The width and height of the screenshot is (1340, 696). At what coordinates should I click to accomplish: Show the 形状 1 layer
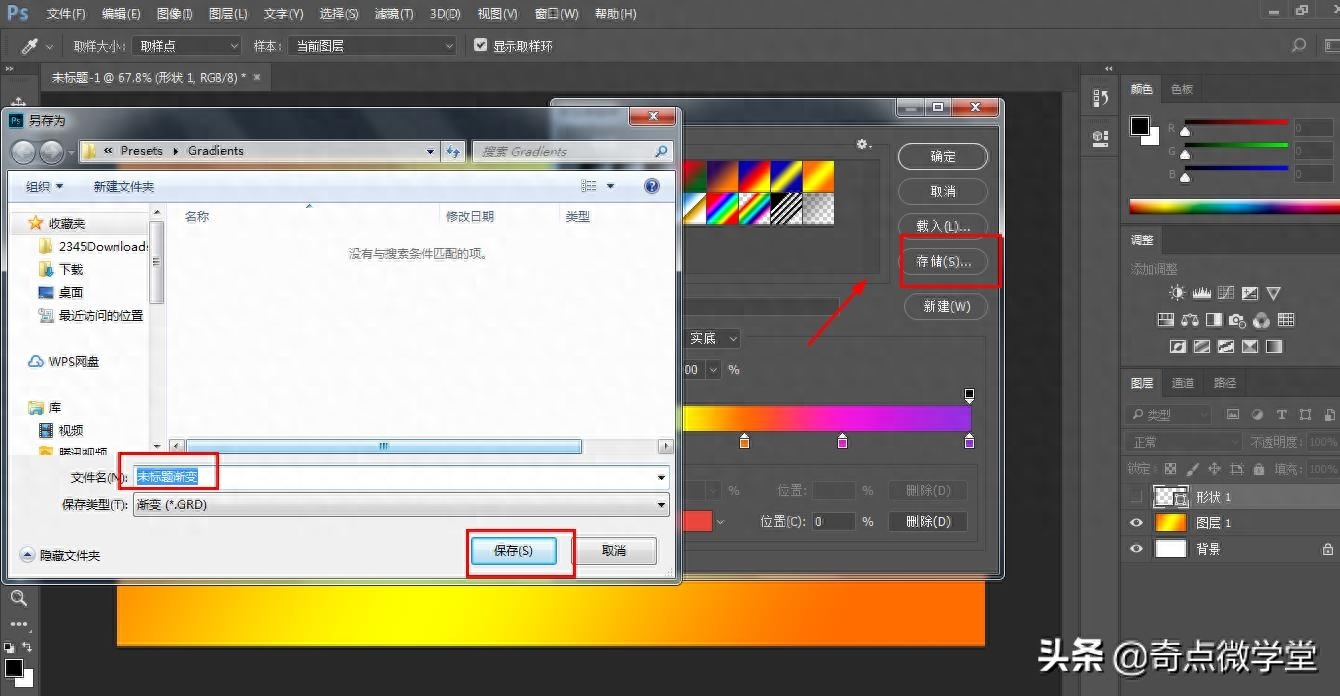tap(1136, 497)
